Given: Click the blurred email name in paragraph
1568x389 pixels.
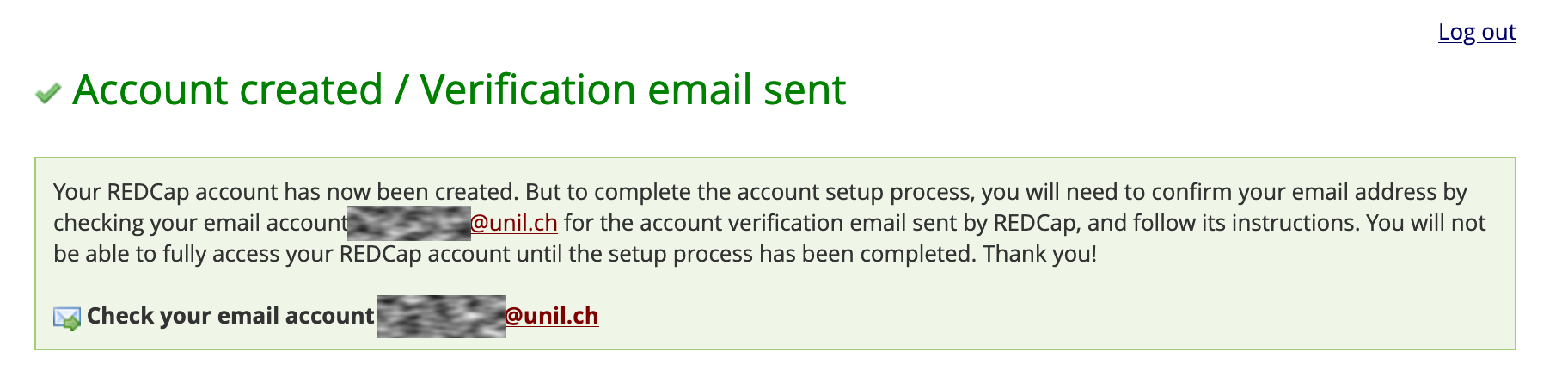Looking at the screenshot, I should pos(408,223).
